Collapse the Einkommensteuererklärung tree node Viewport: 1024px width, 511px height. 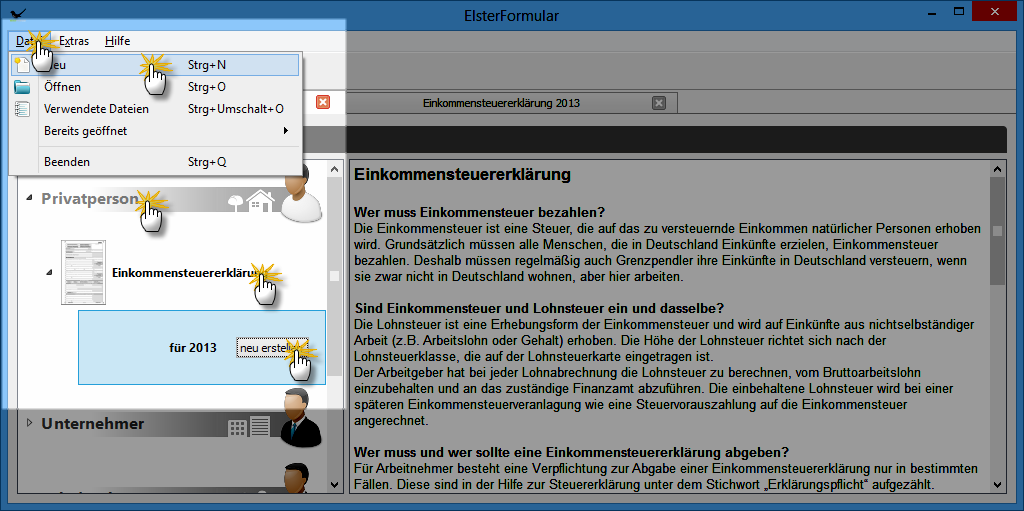click(50, 272)
